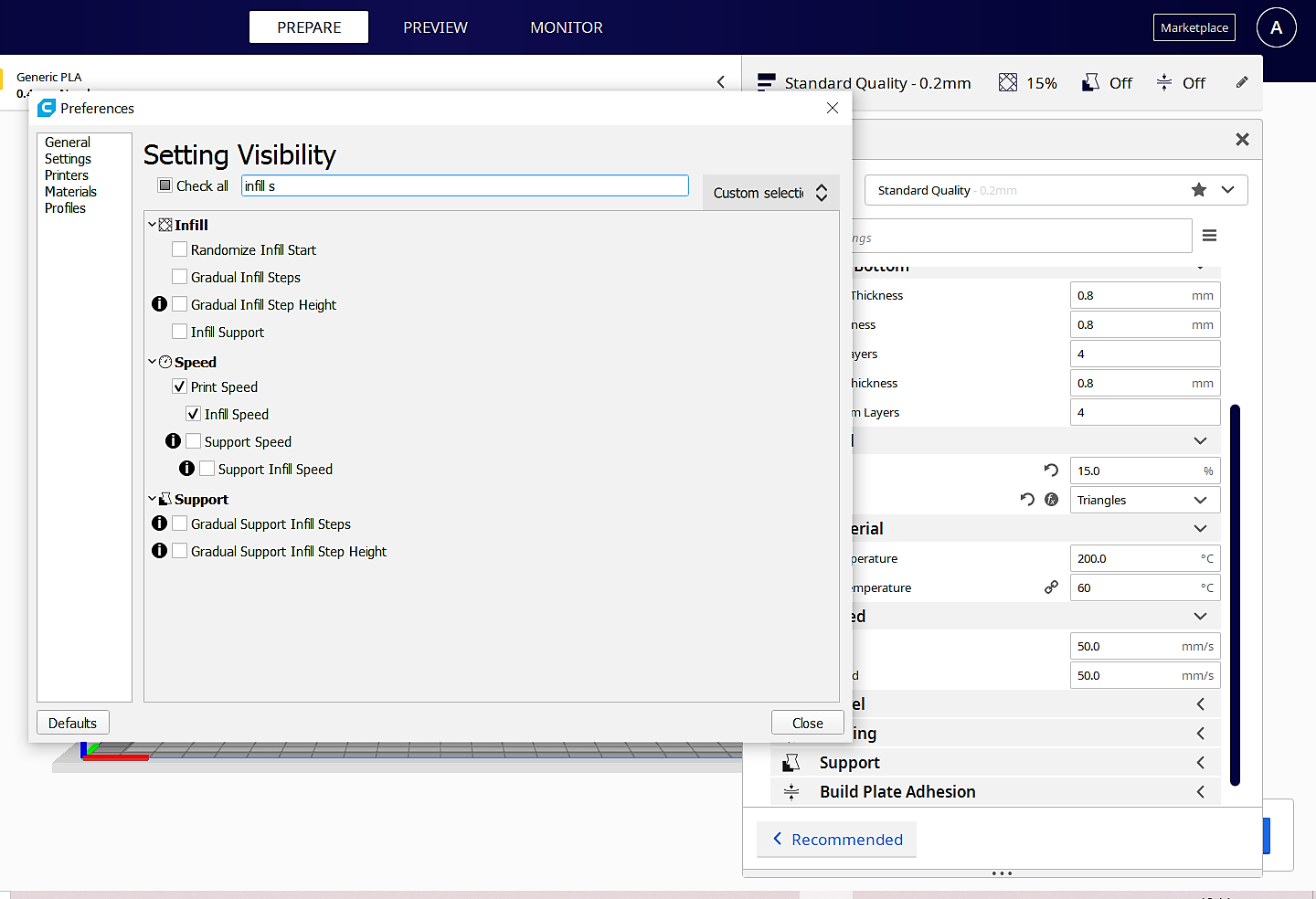
Task: Switch to the PREVIEW tab
Action: 435,27
